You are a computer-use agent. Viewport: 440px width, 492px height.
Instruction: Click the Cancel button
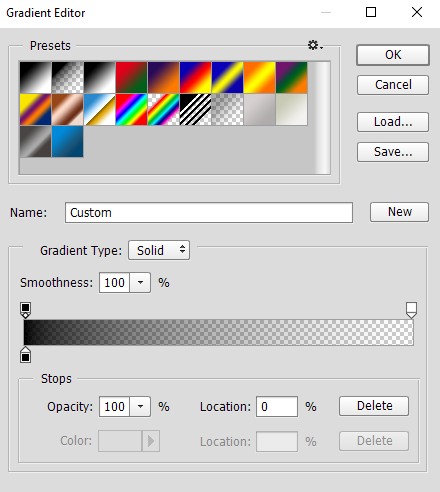coord(393,85)
